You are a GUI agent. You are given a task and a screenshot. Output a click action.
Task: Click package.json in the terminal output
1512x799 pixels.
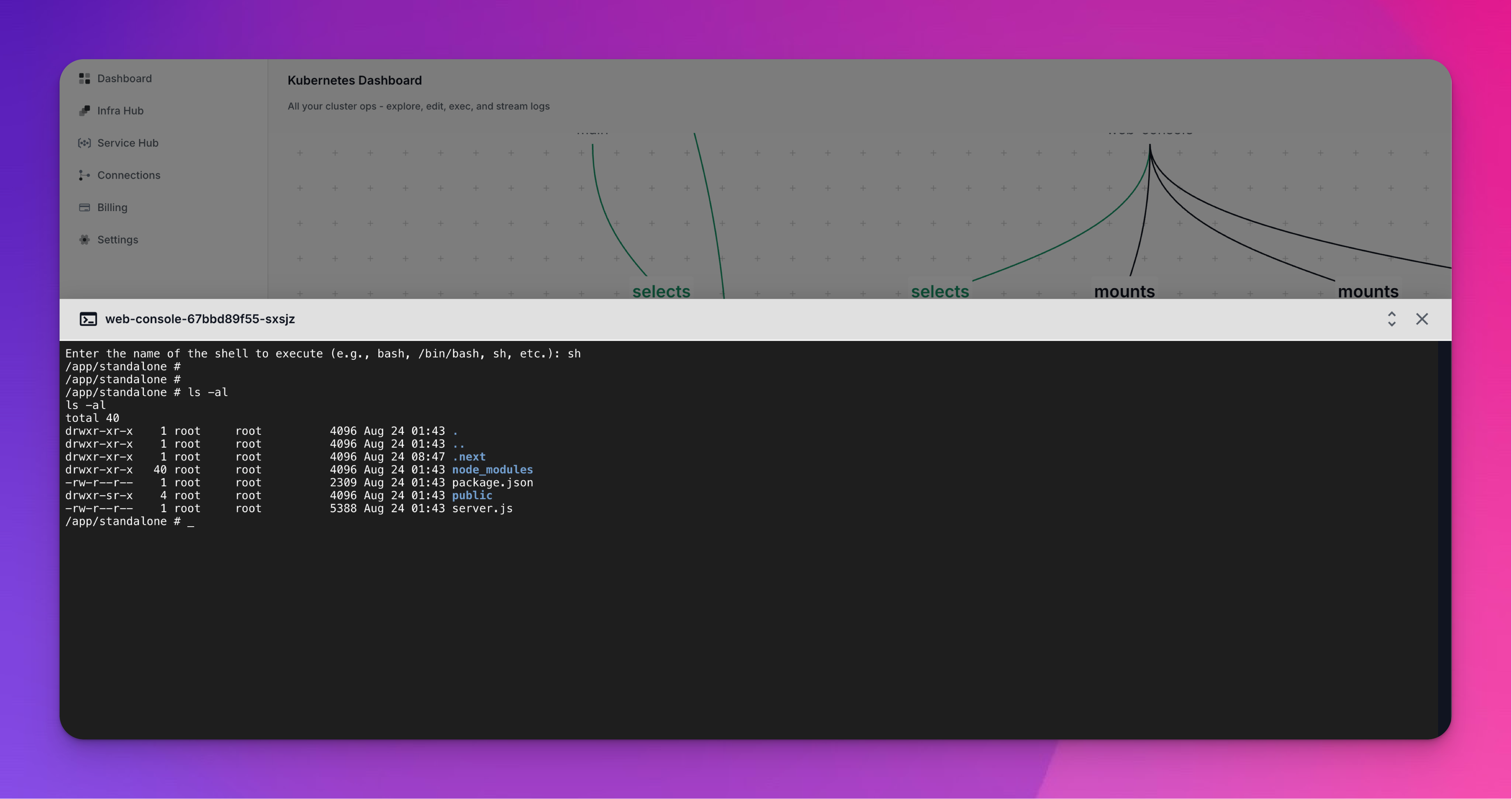tap(493, 483)
